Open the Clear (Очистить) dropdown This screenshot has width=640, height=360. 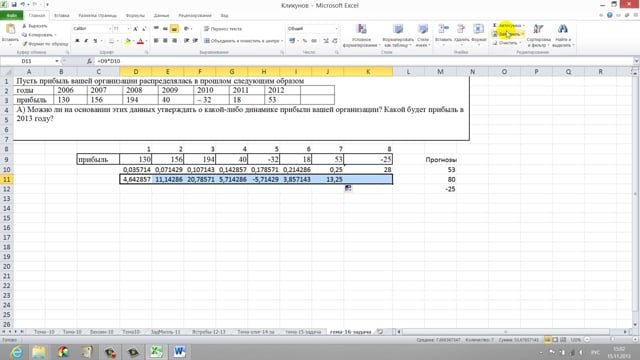[507, 43]
